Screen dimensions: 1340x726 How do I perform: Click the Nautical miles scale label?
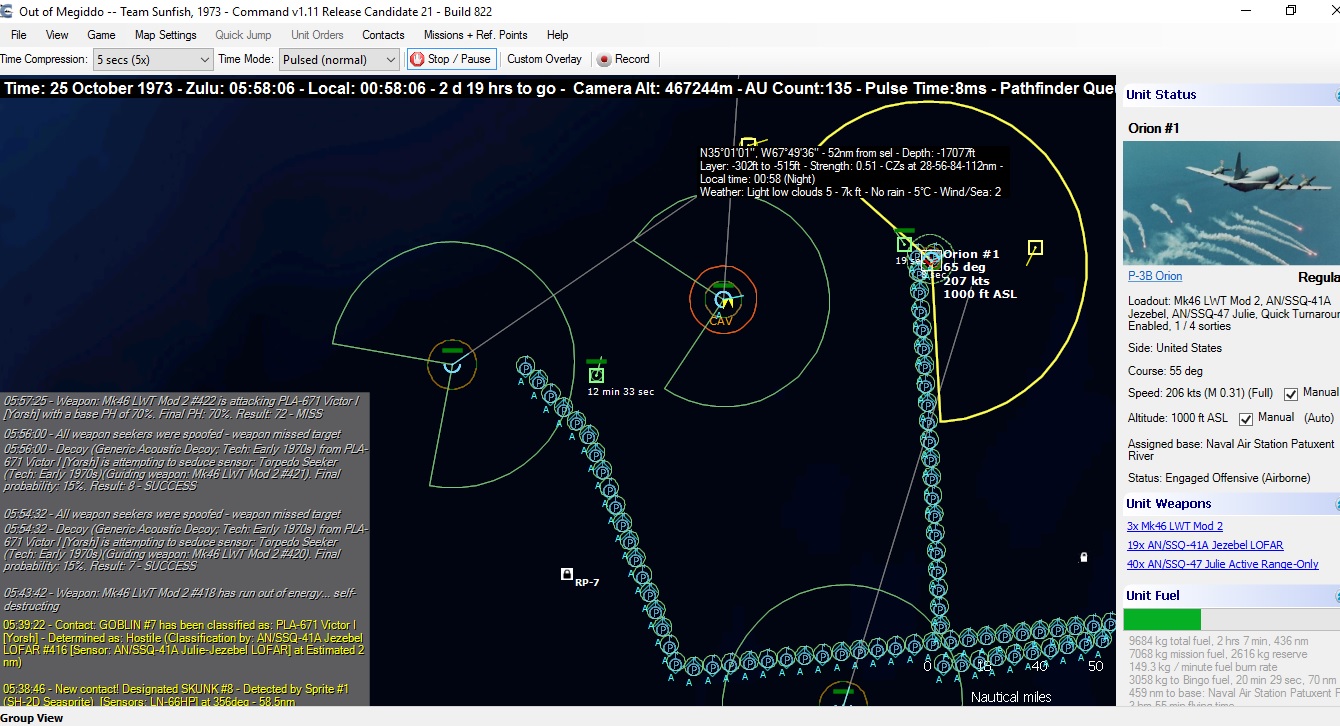coord(1011,697)
